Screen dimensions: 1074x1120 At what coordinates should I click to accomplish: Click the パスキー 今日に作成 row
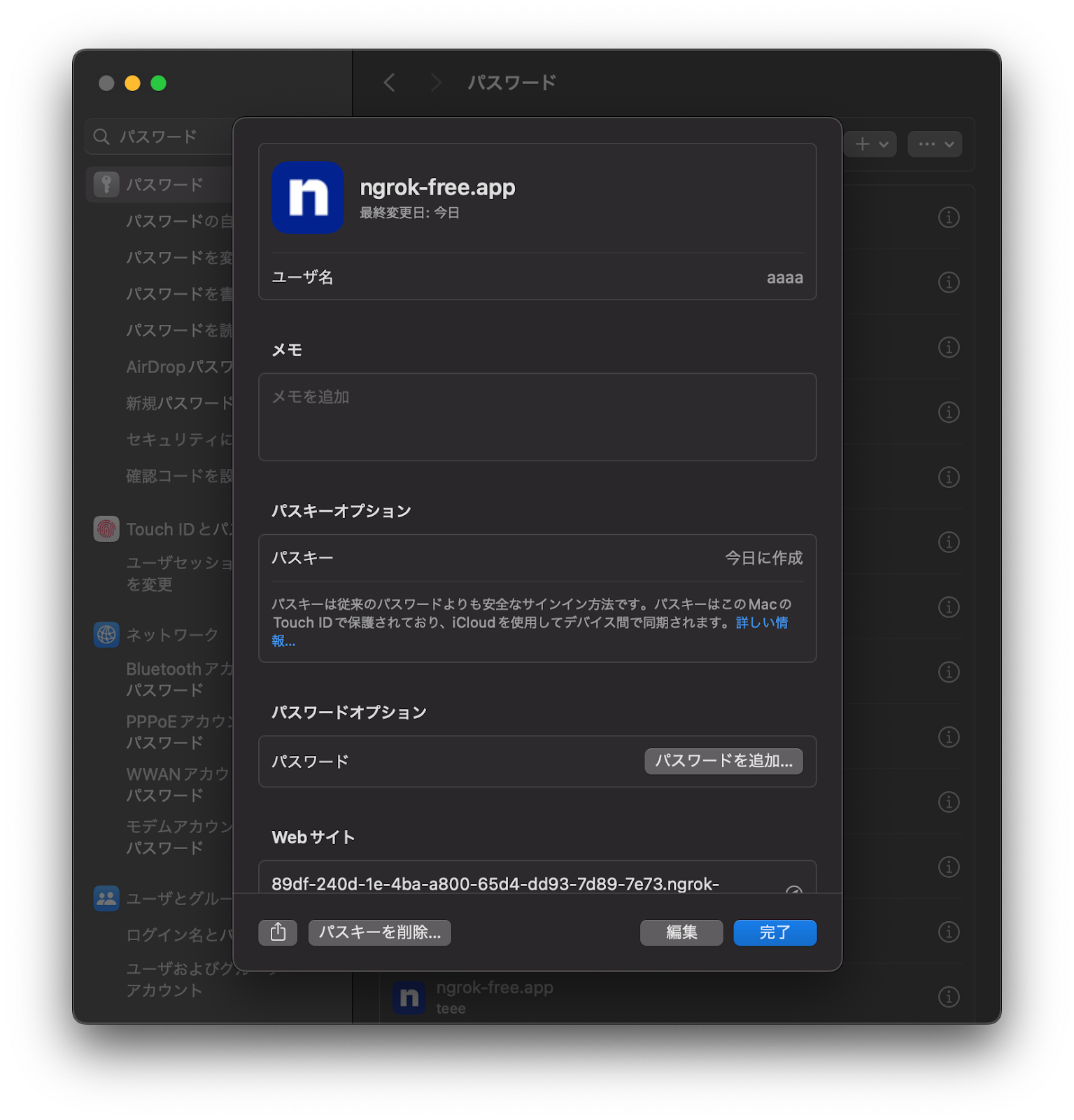click(x=537, y=558)
